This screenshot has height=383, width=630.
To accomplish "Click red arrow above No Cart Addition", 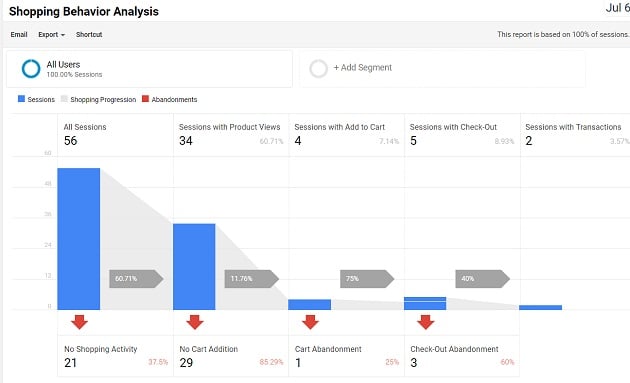I will pos(195,322).
